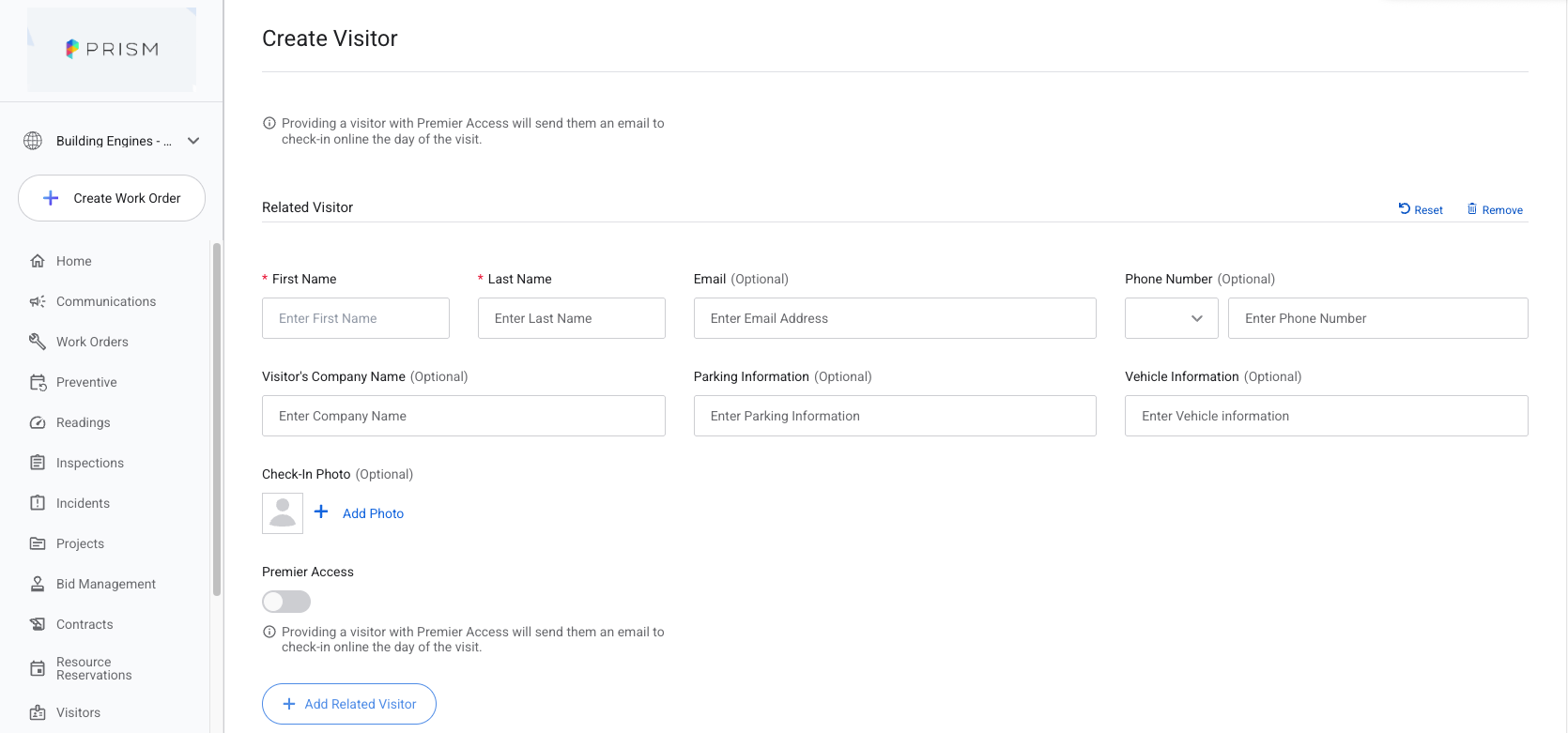Image resolution: width=1568 pixels, height=733 pixels.
Task: Click the Inspections clipboard icon
Action: [x=38, y=463]
